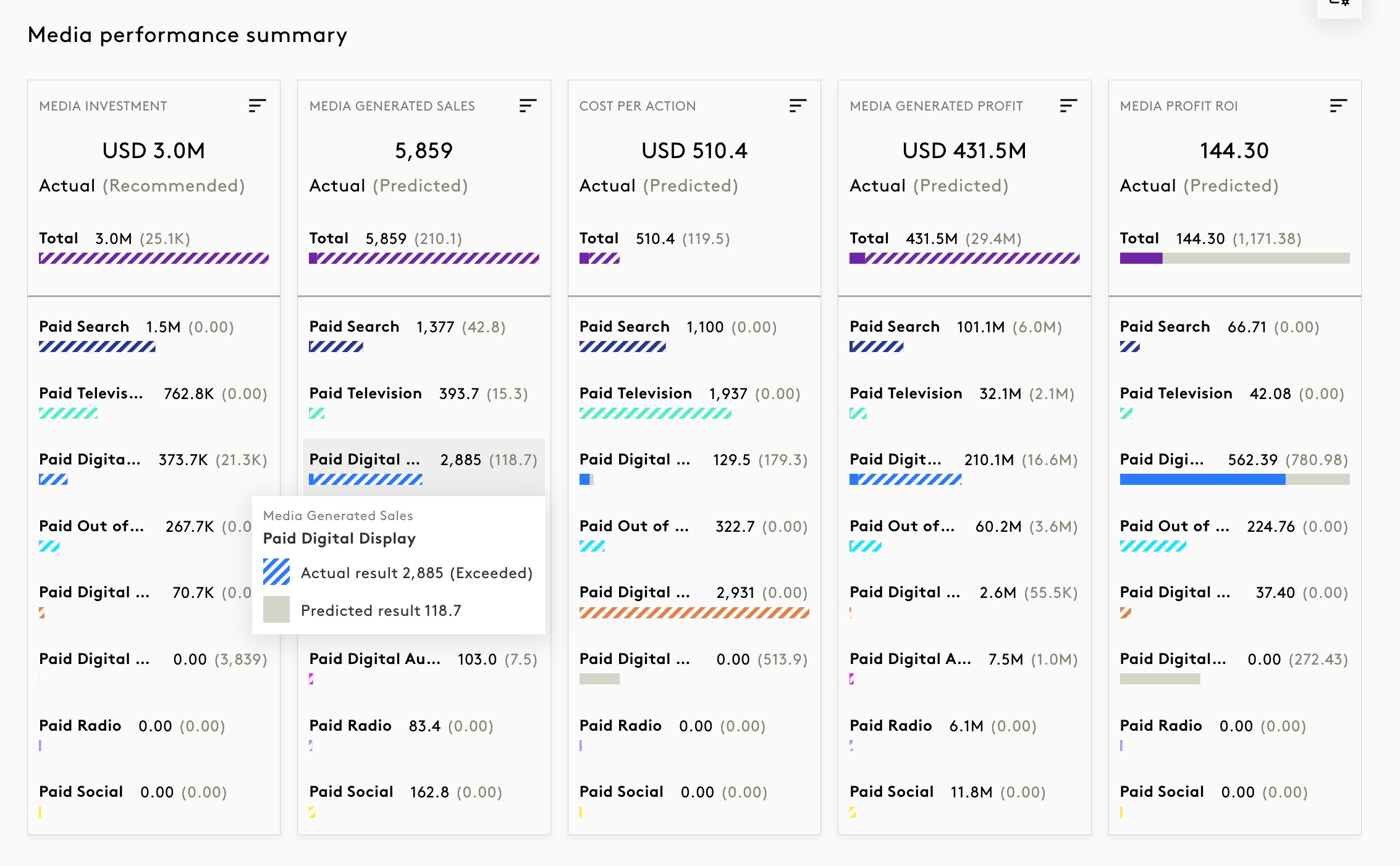Open sort options for Media Generated Profit

1068,106
